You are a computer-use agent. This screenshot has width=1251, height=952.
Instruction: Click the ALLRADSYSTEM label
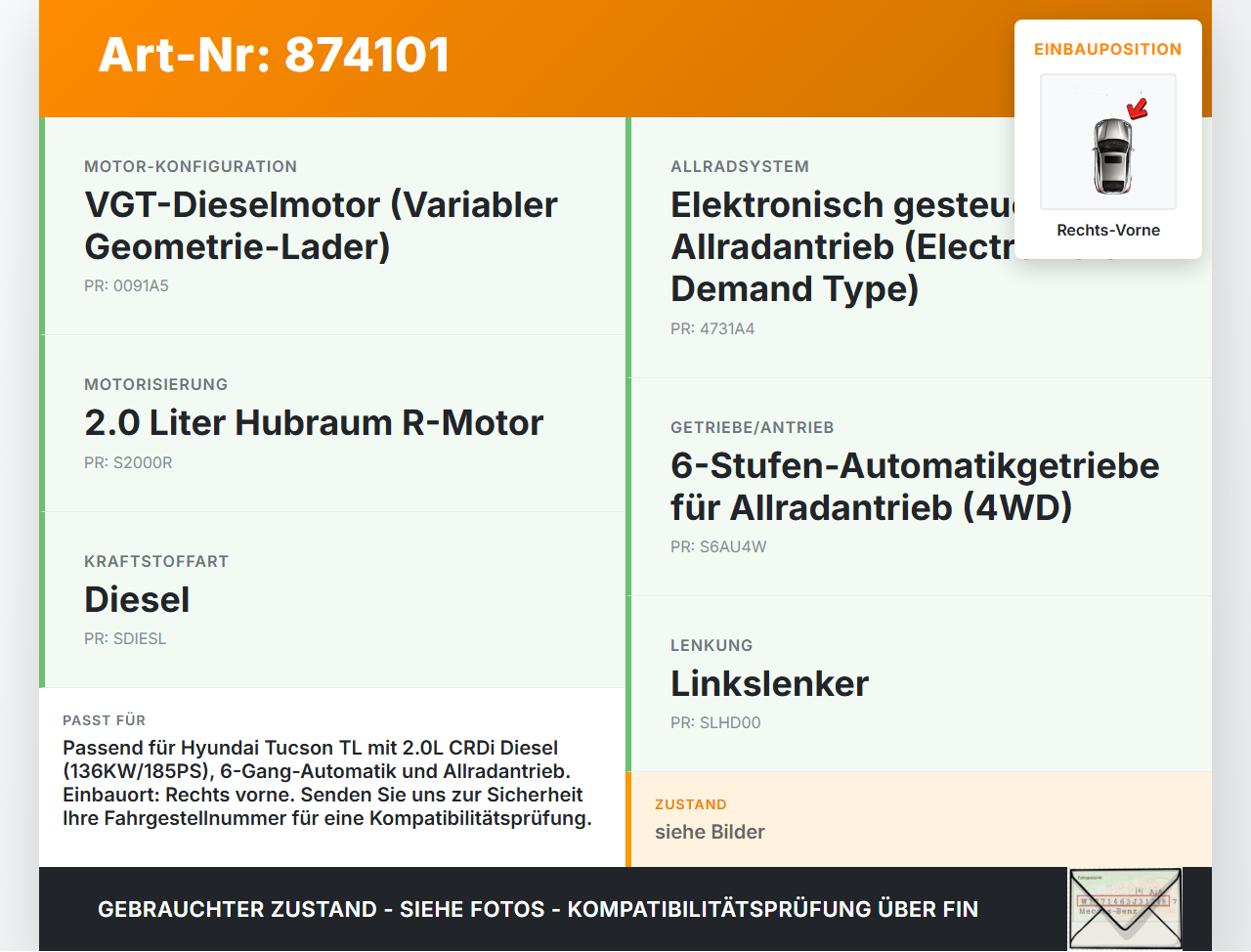tap(740, 166)
